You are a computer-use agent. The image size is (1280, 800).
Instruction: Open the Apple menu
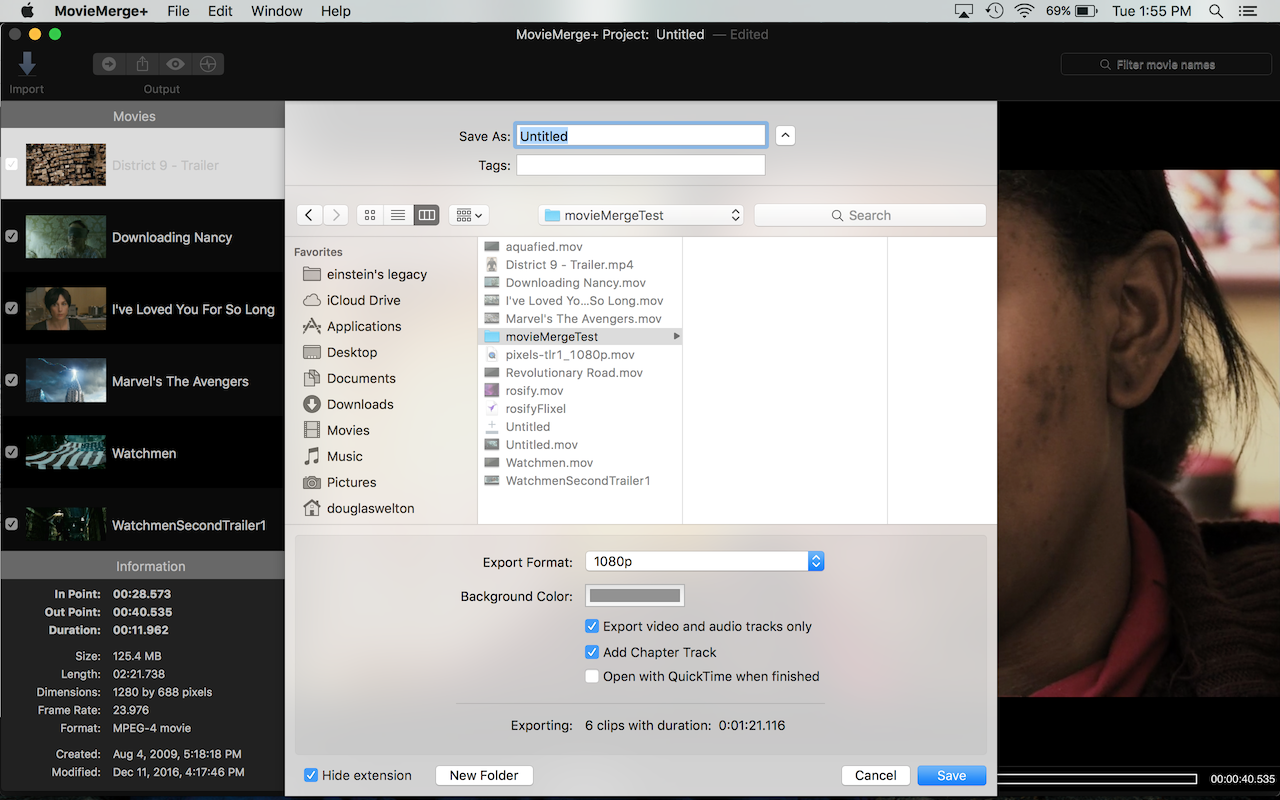coord(27,11)
